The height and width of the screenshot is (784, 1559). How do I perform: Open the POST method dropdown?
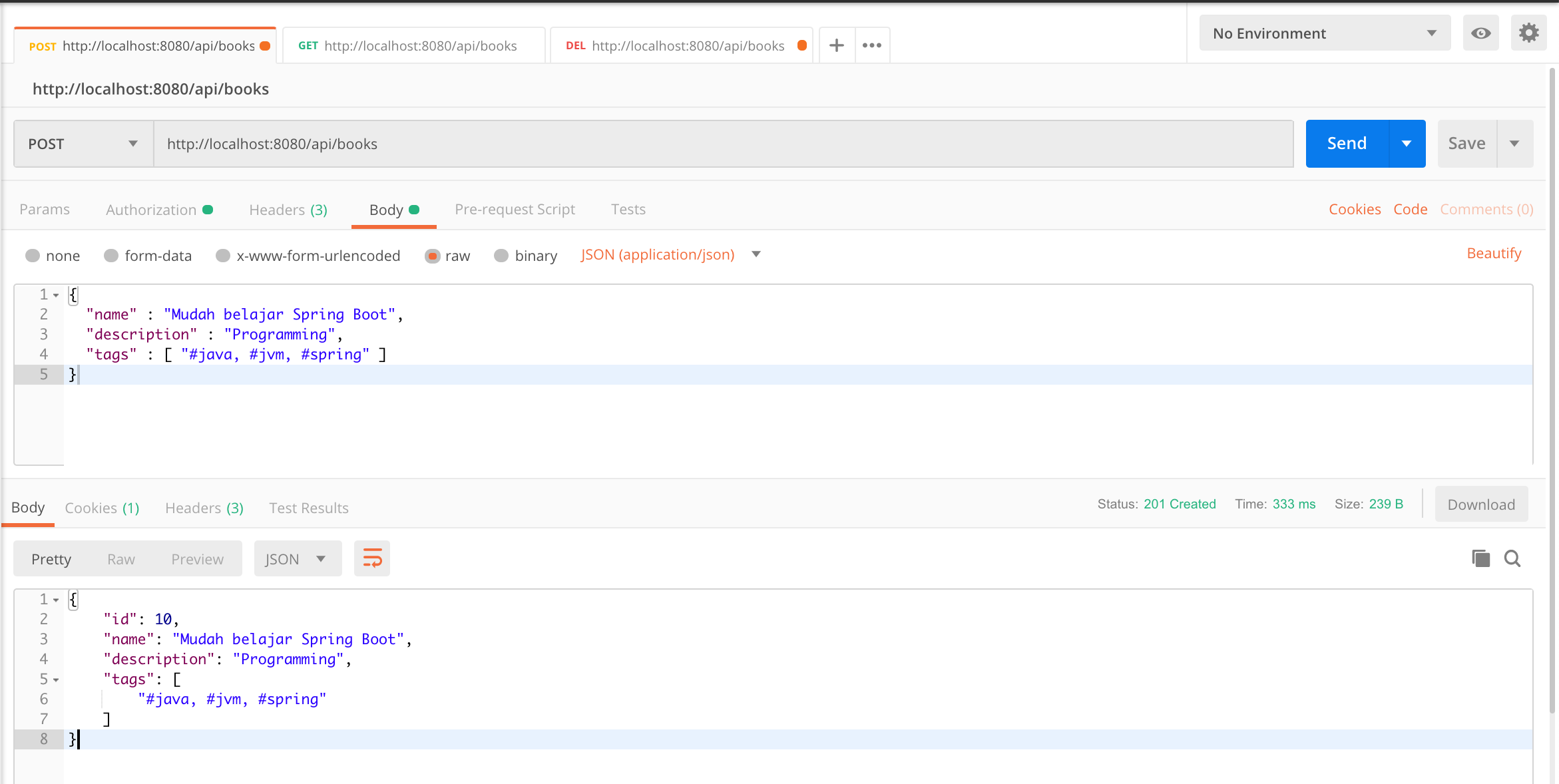pos(83,144)
